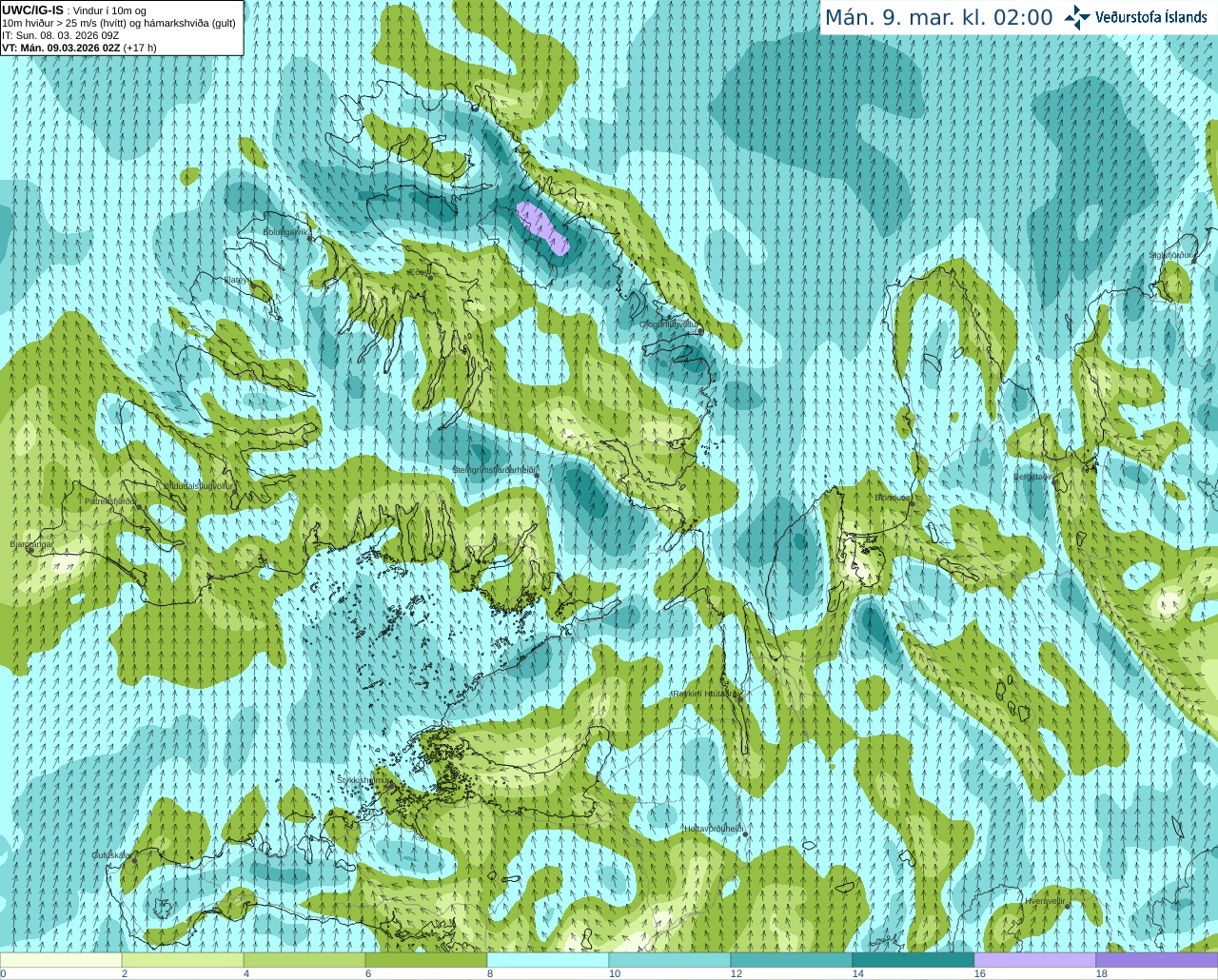This screenshot has height=980, width=1218.
Task: Click the 0–2 m/s palest legend swatch
Action: click(61, 960)
